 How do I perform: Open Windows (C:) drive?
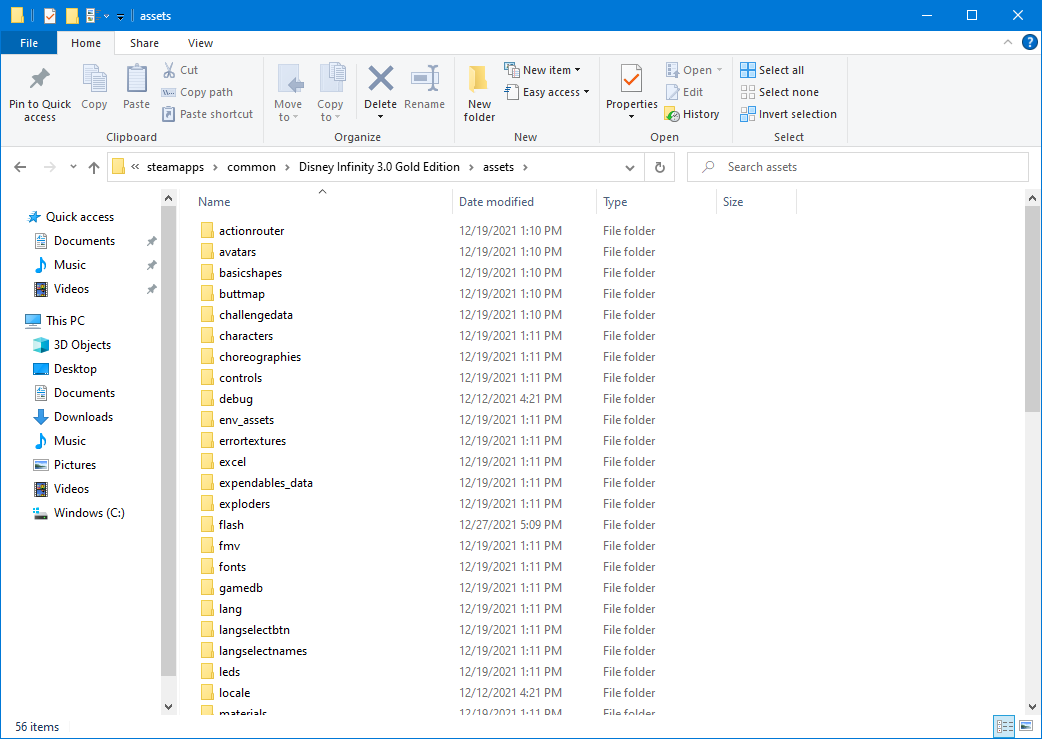coord(78,512)
